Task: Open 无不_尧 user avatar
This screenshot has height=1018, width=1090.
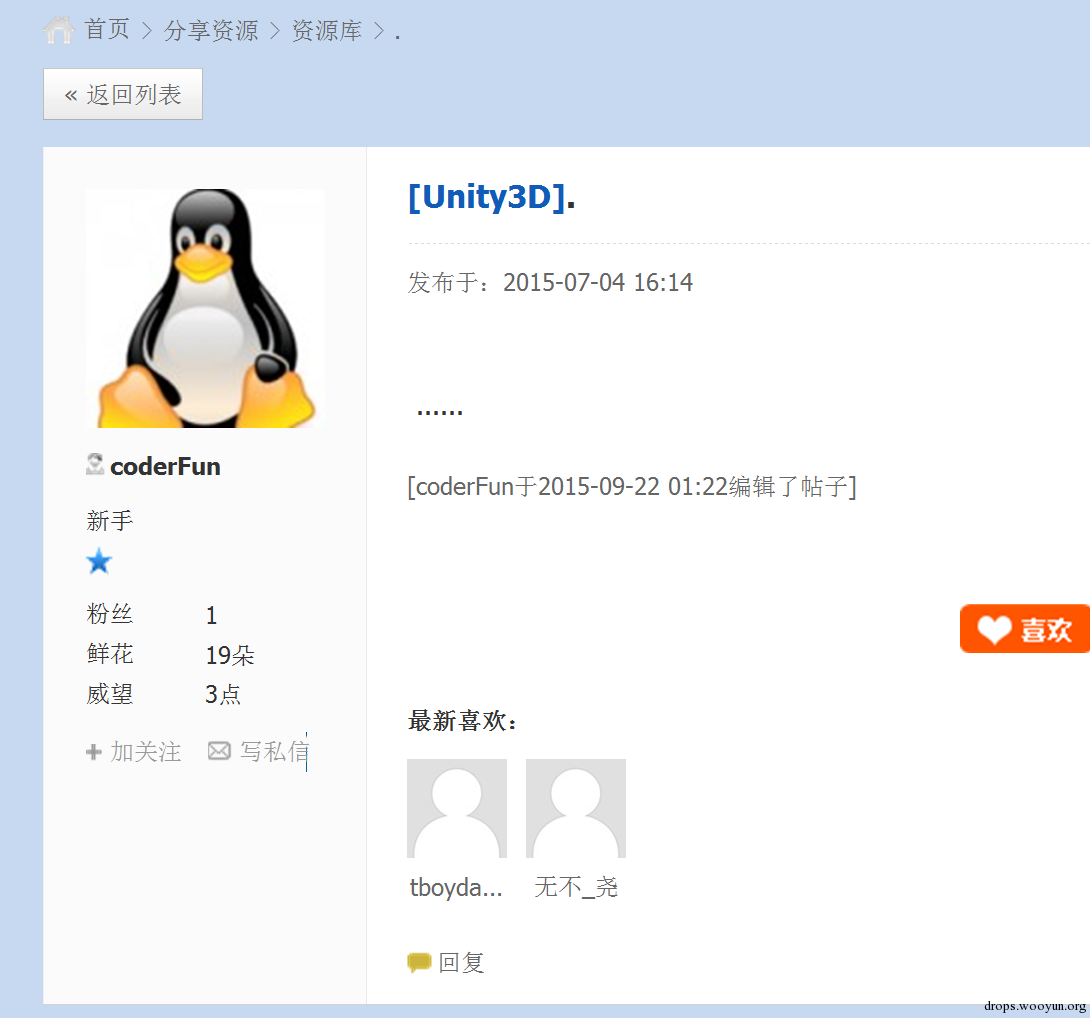Action: point(576,808)
